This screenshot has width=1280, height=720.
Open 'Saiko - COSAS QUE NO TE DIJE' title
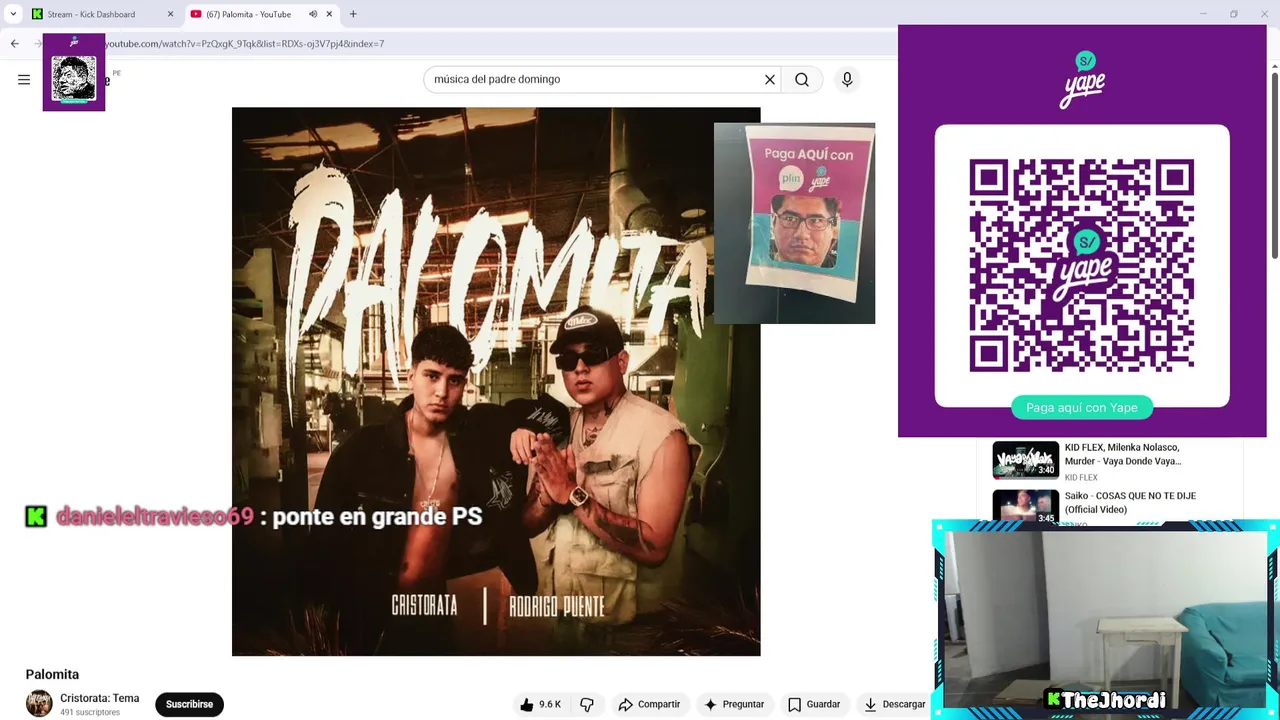click(1130, 502)
